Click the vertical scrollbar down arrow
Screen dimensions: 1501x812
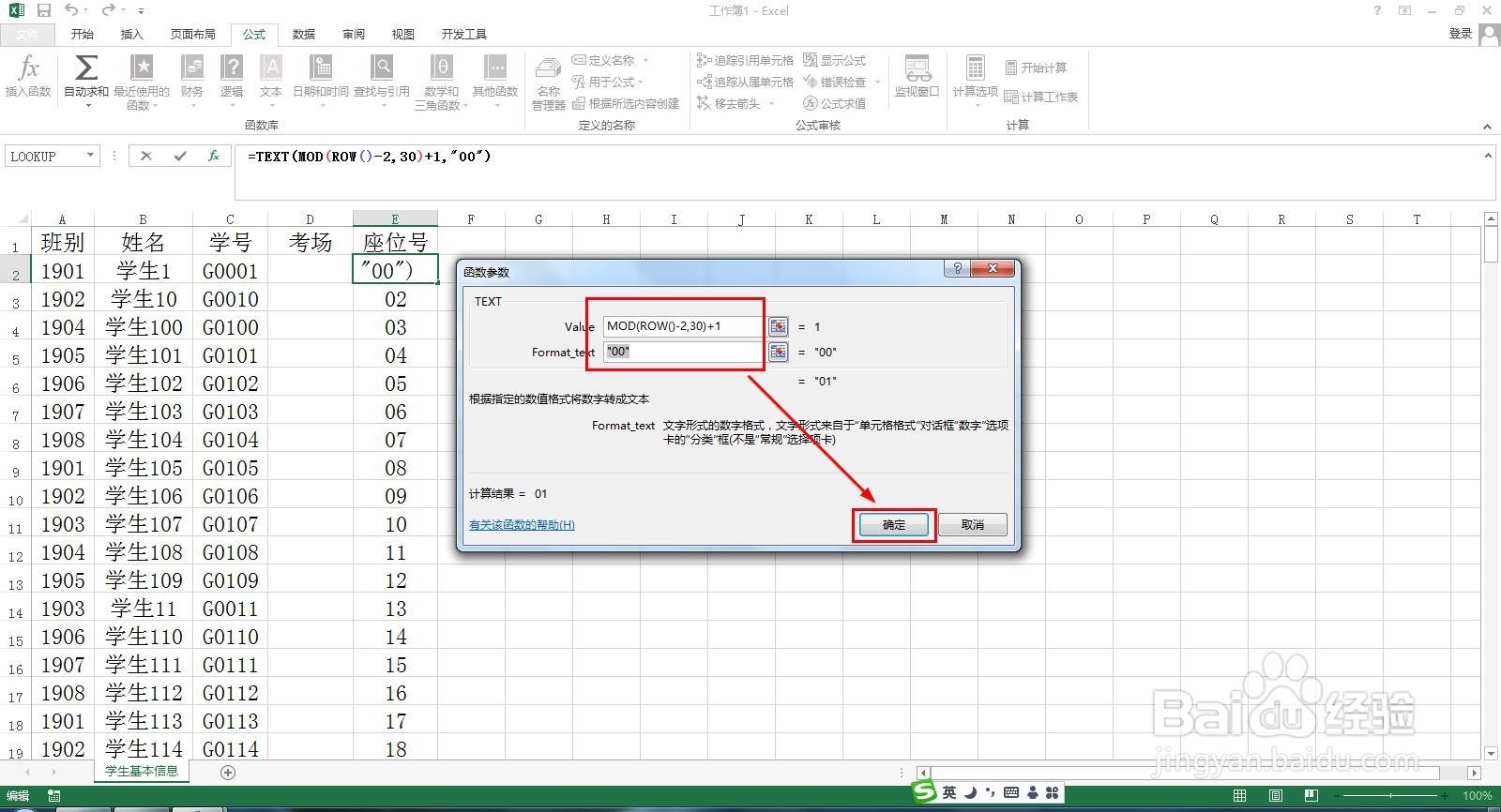click(x=1492, y=753)
